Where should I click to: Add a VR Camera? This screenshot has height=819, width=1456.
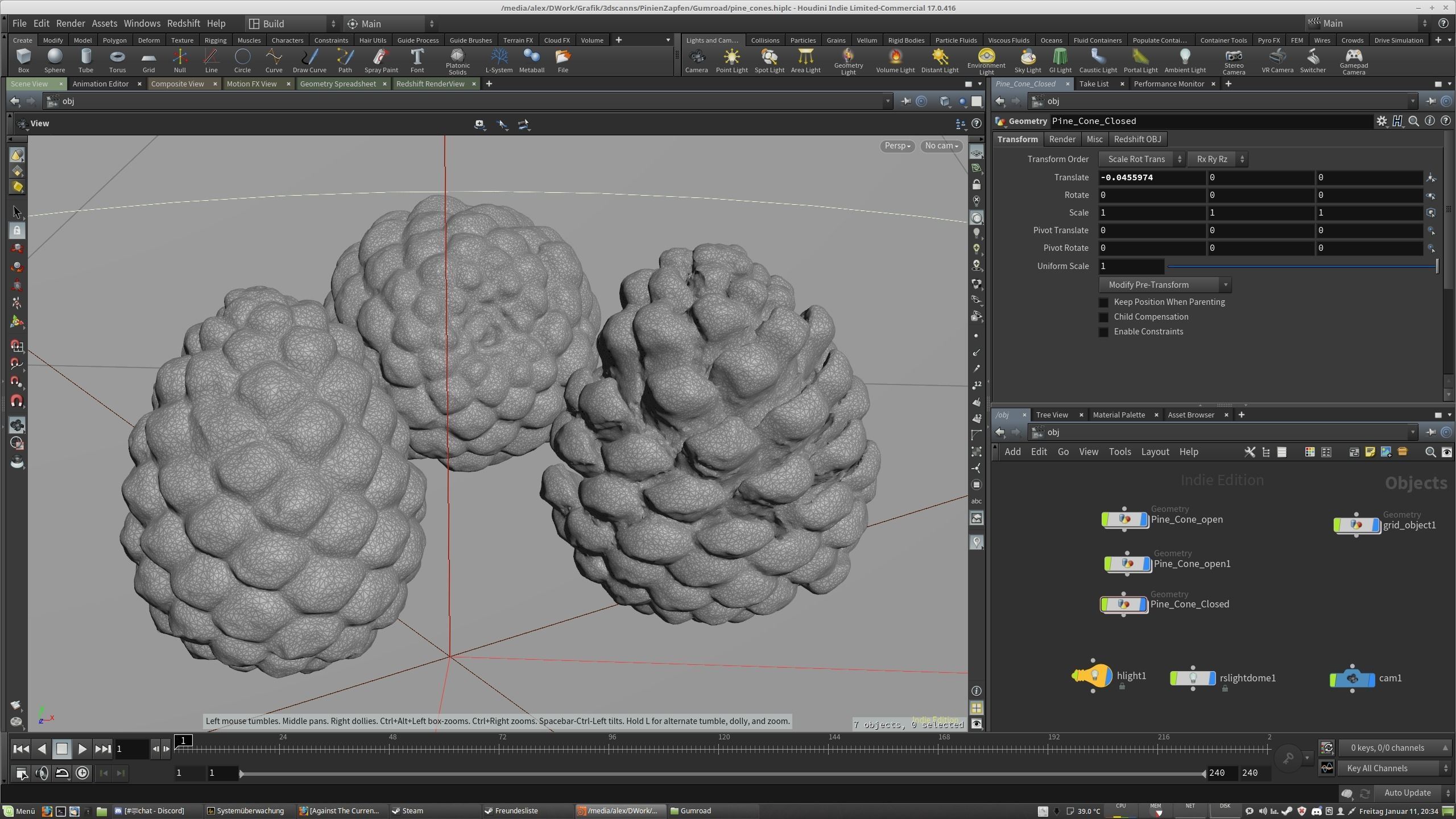pos(1277,60)
